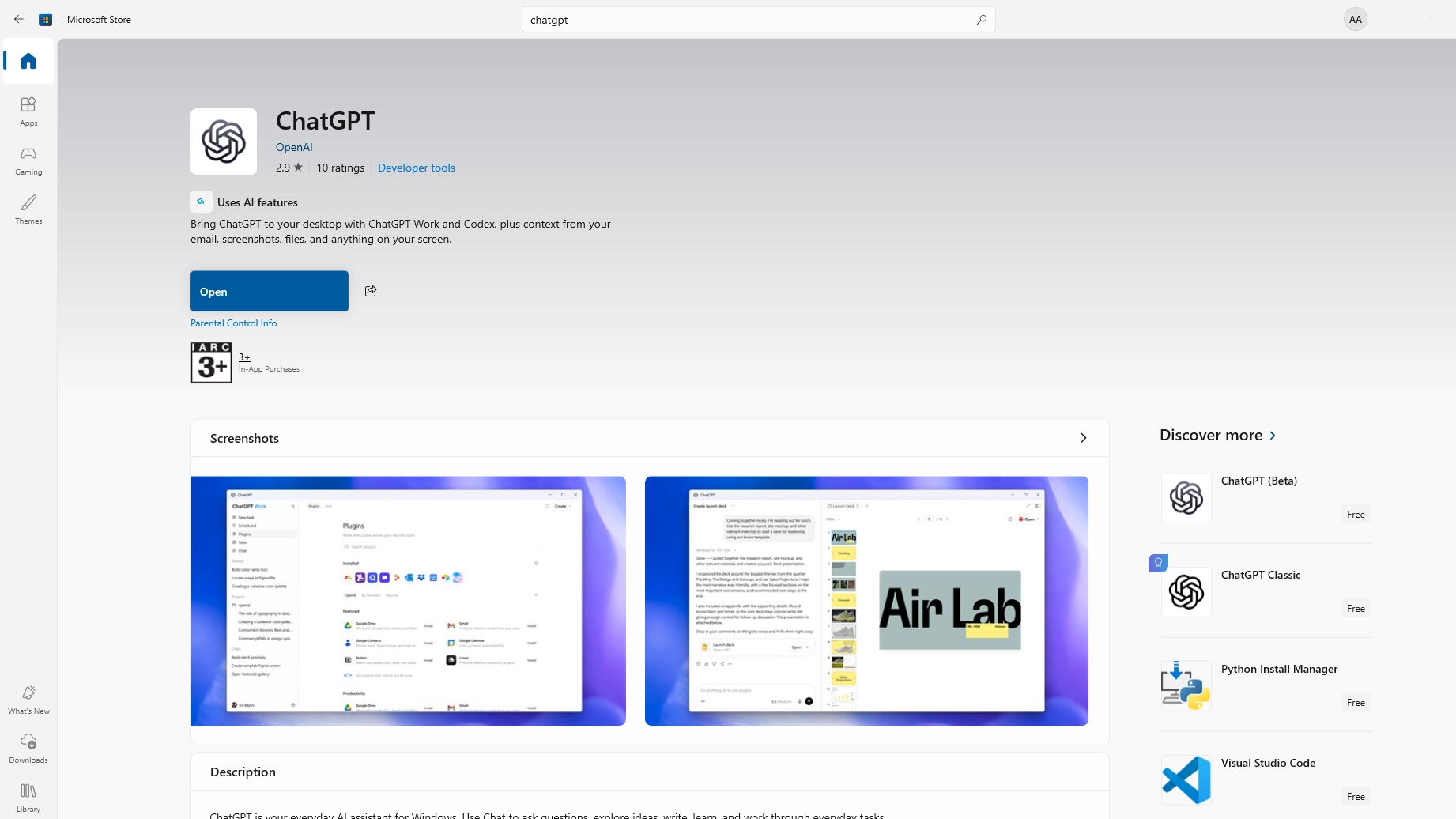Click the Microsoft Store logo icon
The height and width of the screenshot is (819, 1456).
[x=46, y=19]
